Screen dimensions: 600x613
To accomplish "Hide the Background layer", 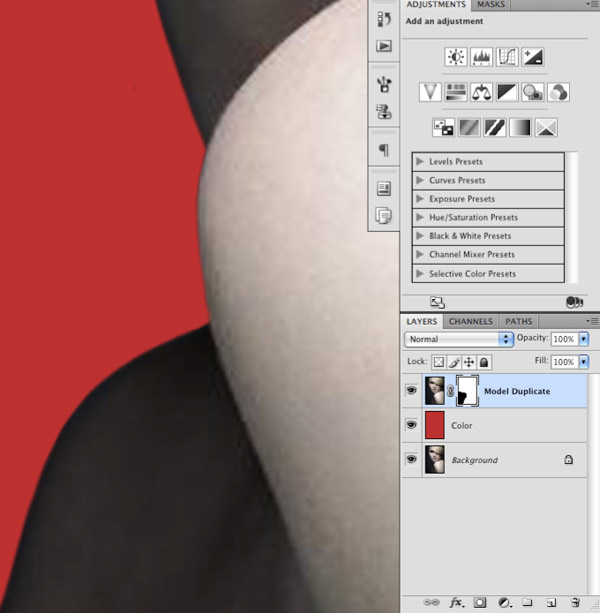I will pyautogui.click(x=411, y=460).
